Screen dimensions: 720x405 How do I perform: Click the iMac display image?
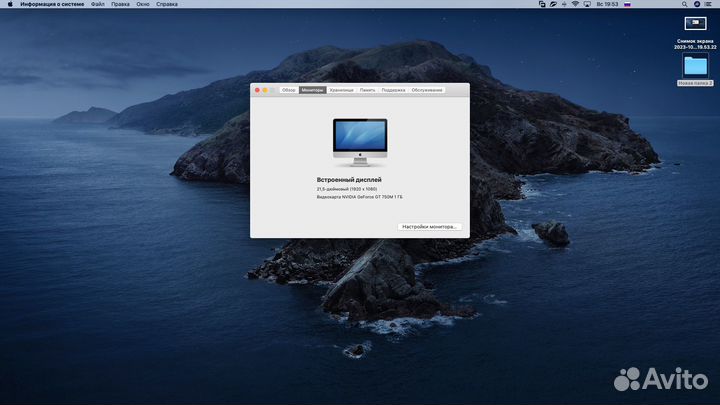pyautogui.click(x=360, y=142)
